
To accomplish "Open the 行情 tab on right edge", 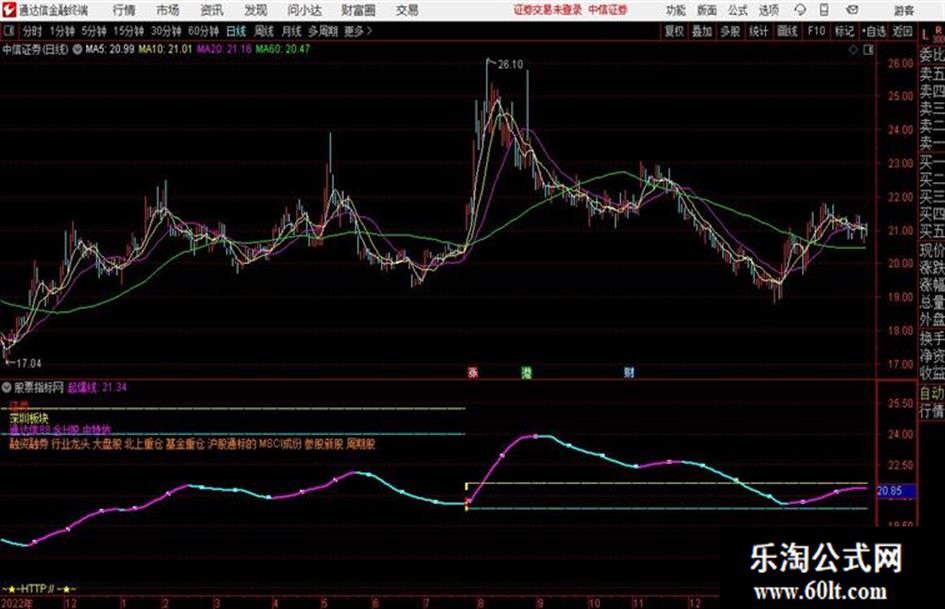I will (932, 412).
